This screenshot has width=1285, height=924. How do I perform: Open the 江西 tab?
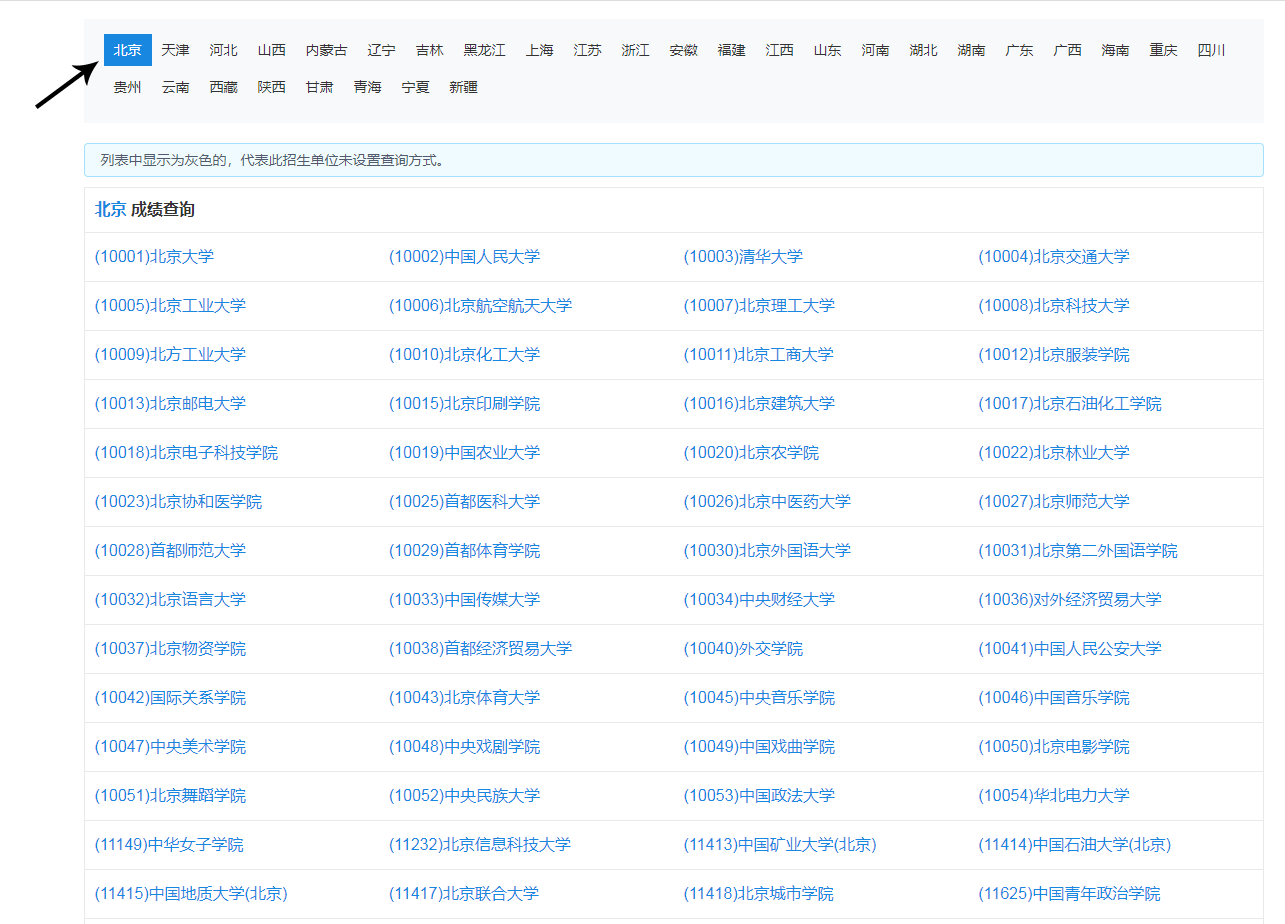[780, 50]
